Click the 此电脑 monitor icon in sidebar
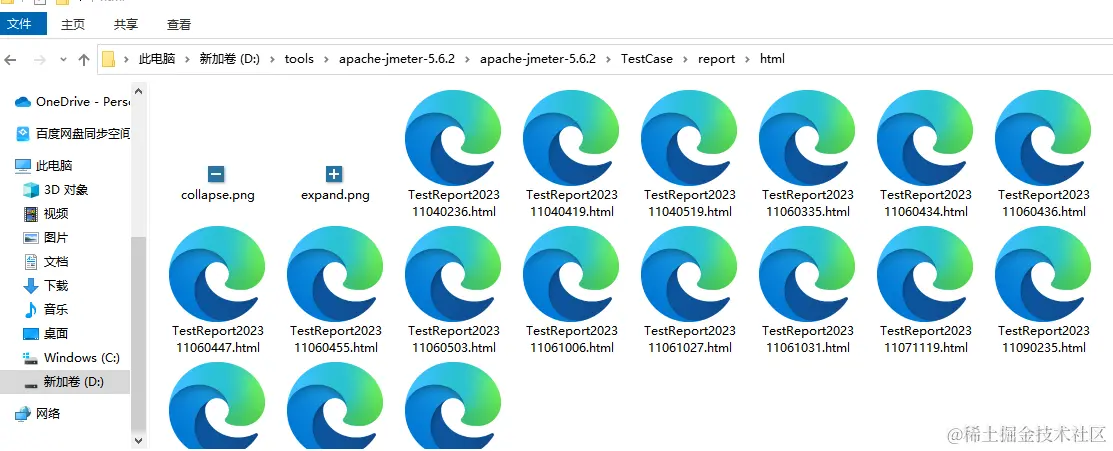This screenshot has width=1113, height=451. click(23, 166)
